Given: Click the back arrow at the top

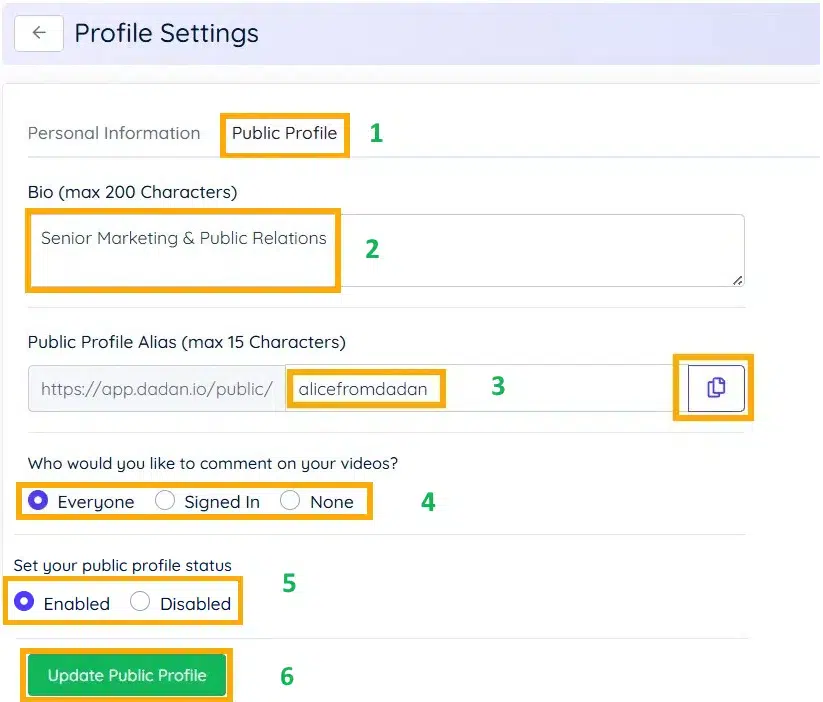Looking at the screenshot, I should (x=37, y=33).
